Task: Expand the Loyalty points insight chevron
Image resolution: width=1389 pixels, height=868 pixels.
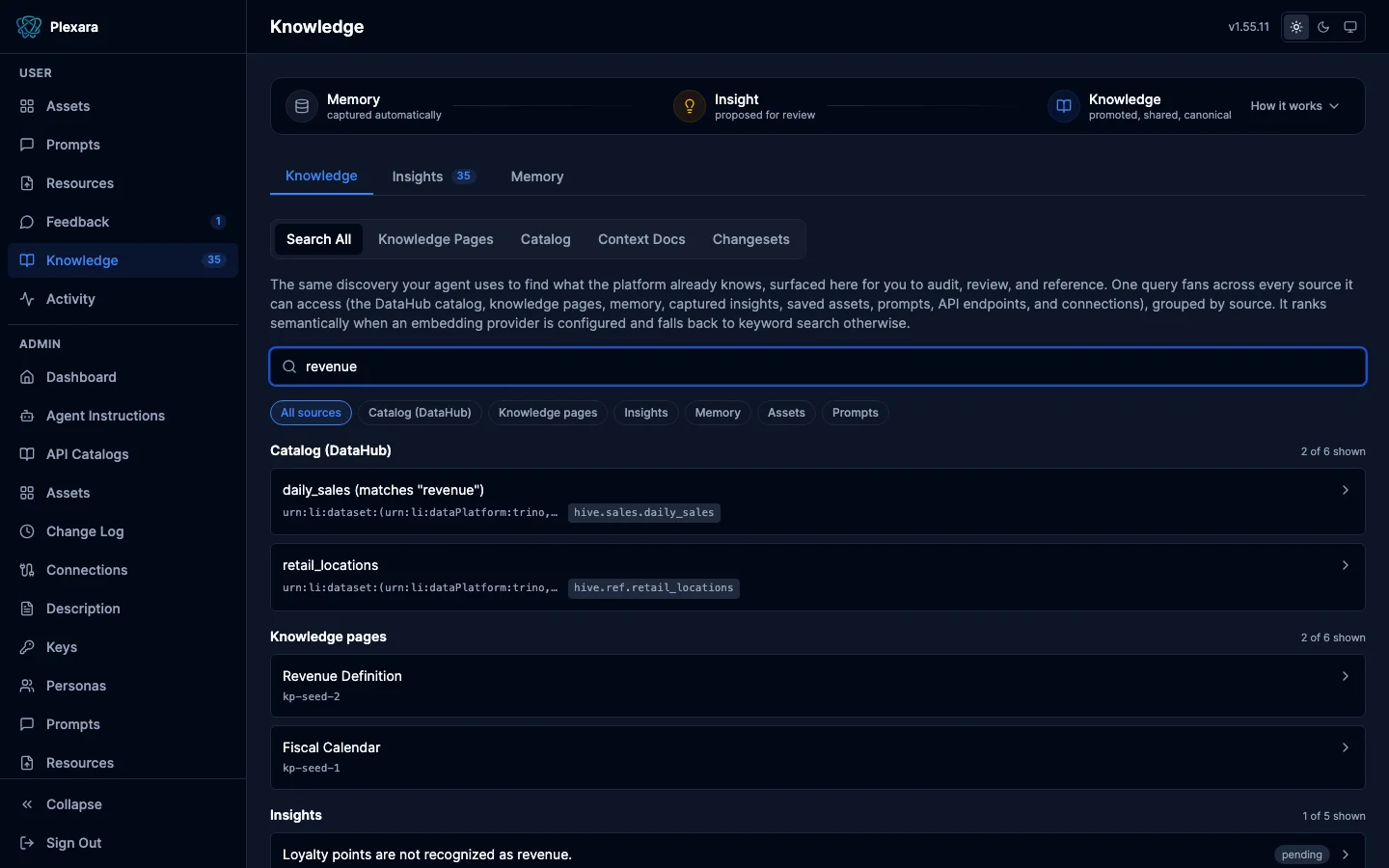Action: click(1346, 854)
